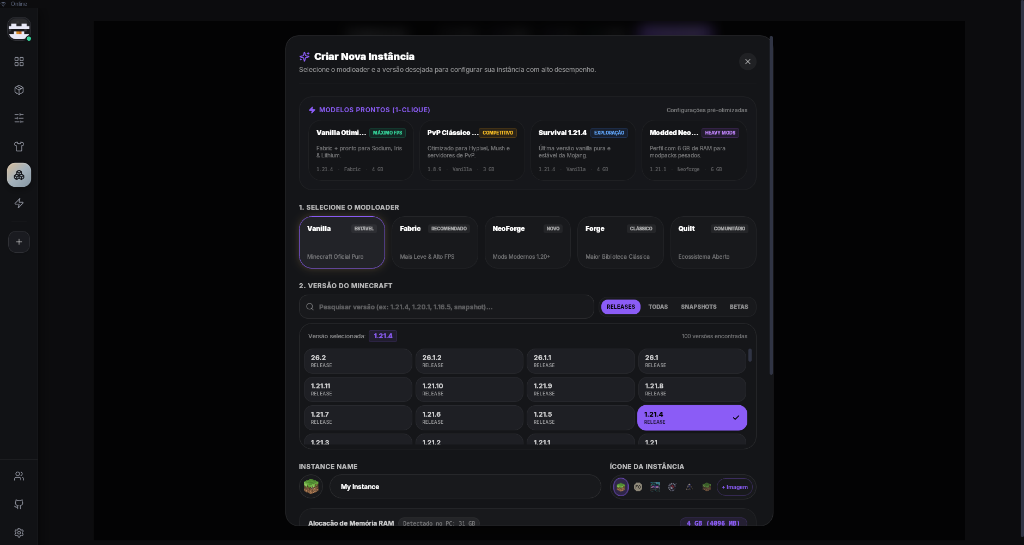Select the NeoForge modloader
Screen dimensions: 1024x545
(x=528, y=242)
